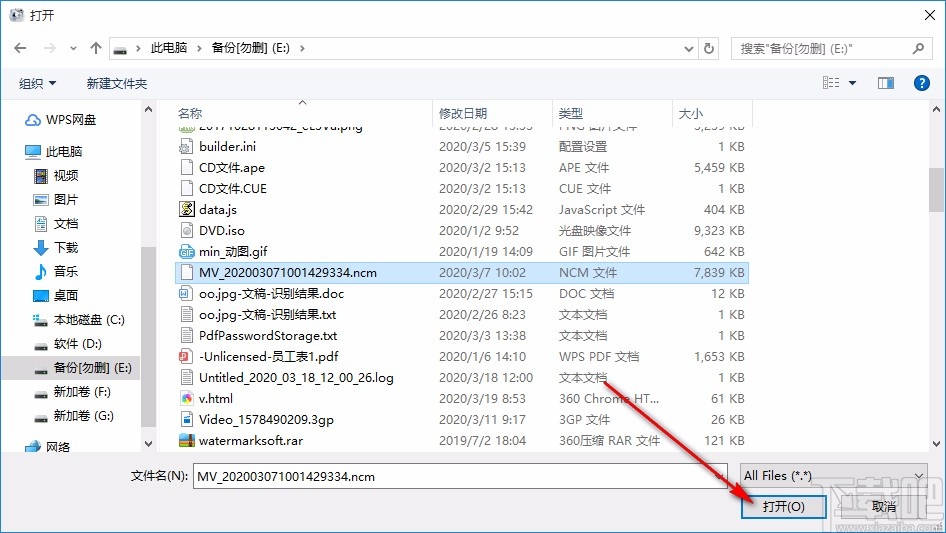946x533 pixels.
Task: Select WPS网盘 in the sidebar
Action: point(60,120)
